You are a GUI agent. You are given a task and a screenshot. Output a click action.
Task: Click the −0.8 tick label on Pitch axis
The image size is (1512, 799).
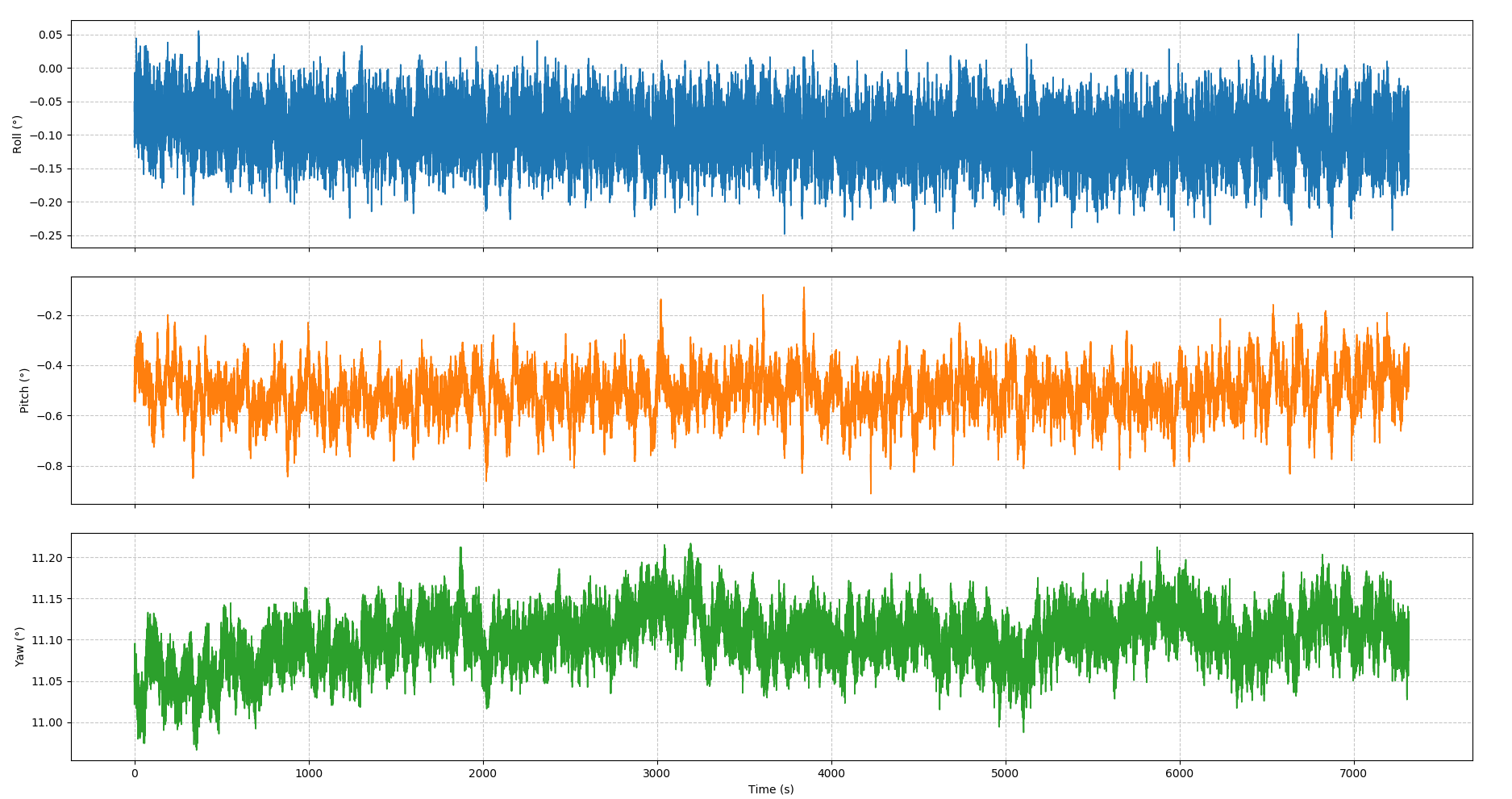pyautogui.click(x=50, y=466)
